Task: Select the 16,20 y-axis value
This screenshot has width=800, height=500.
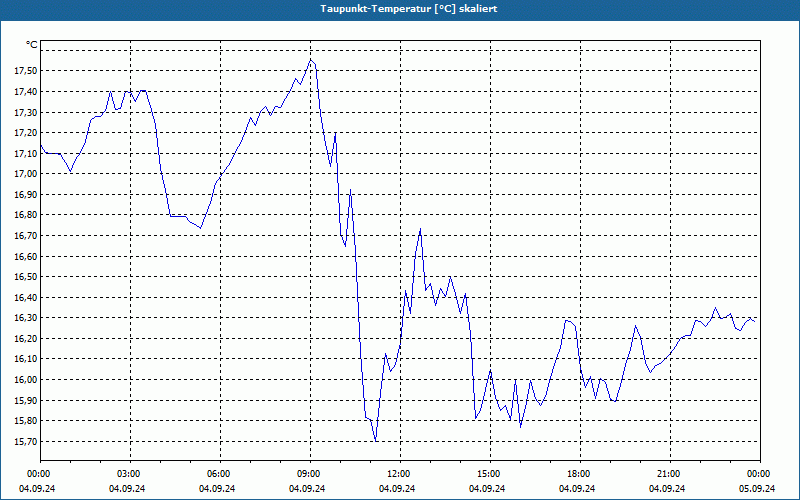Action: 24,339
